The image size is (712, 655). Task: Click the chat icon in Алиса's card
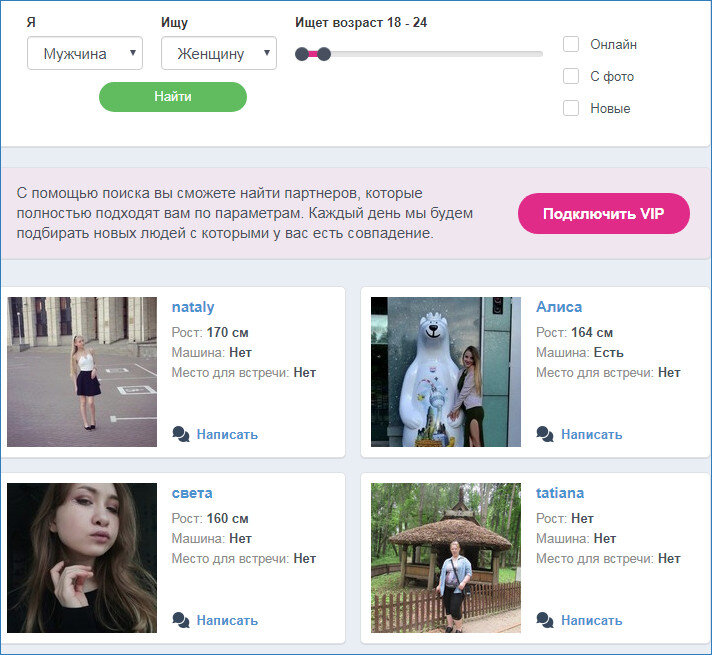[x=545, y=434]
